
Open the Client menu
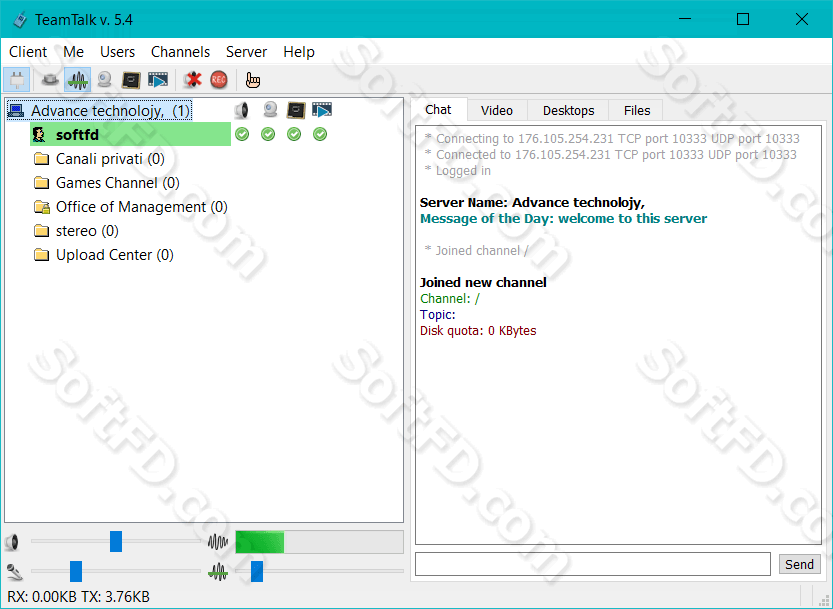28,52
